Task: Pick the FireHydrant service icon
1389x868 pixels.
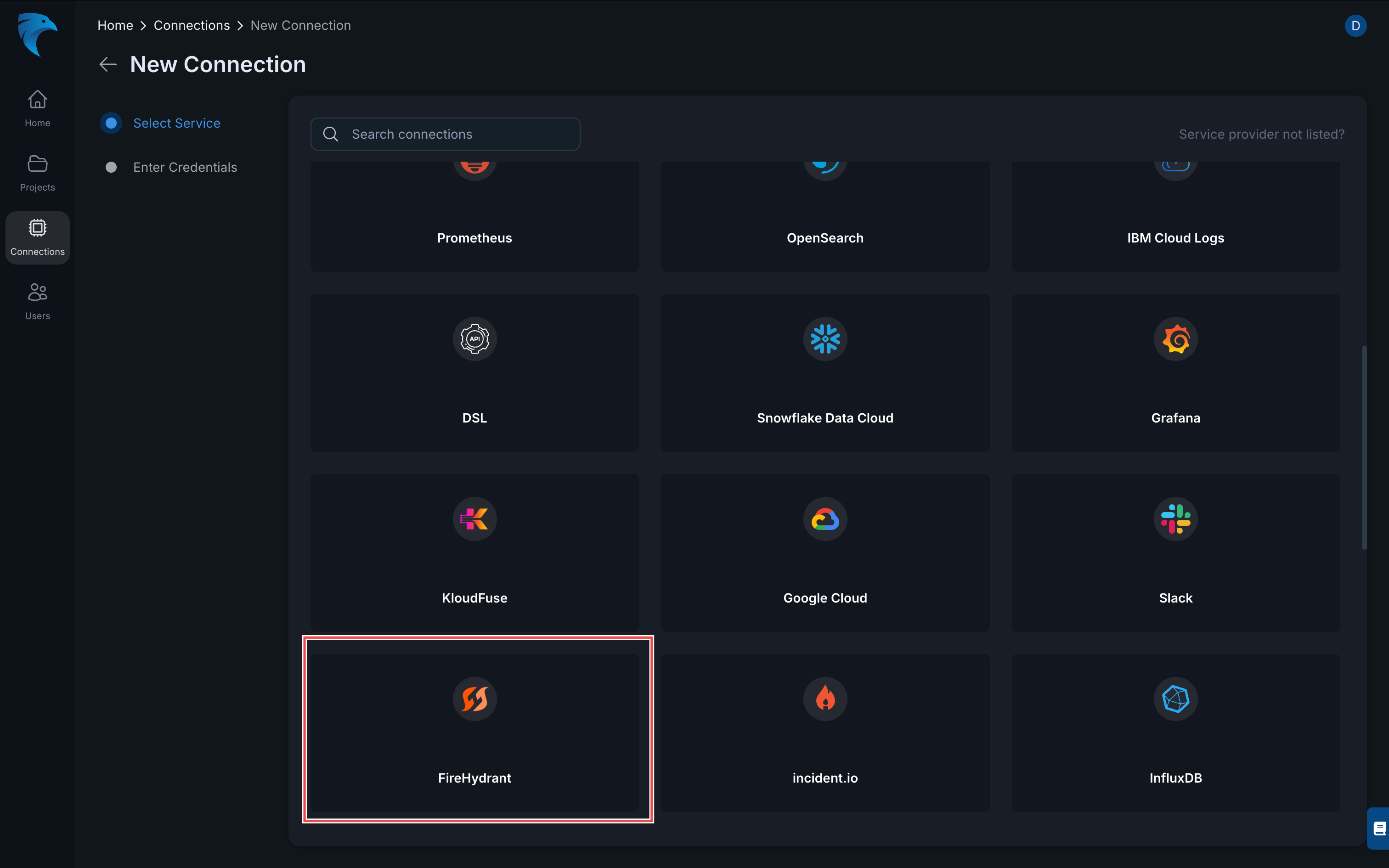Action: click(474, 699)
